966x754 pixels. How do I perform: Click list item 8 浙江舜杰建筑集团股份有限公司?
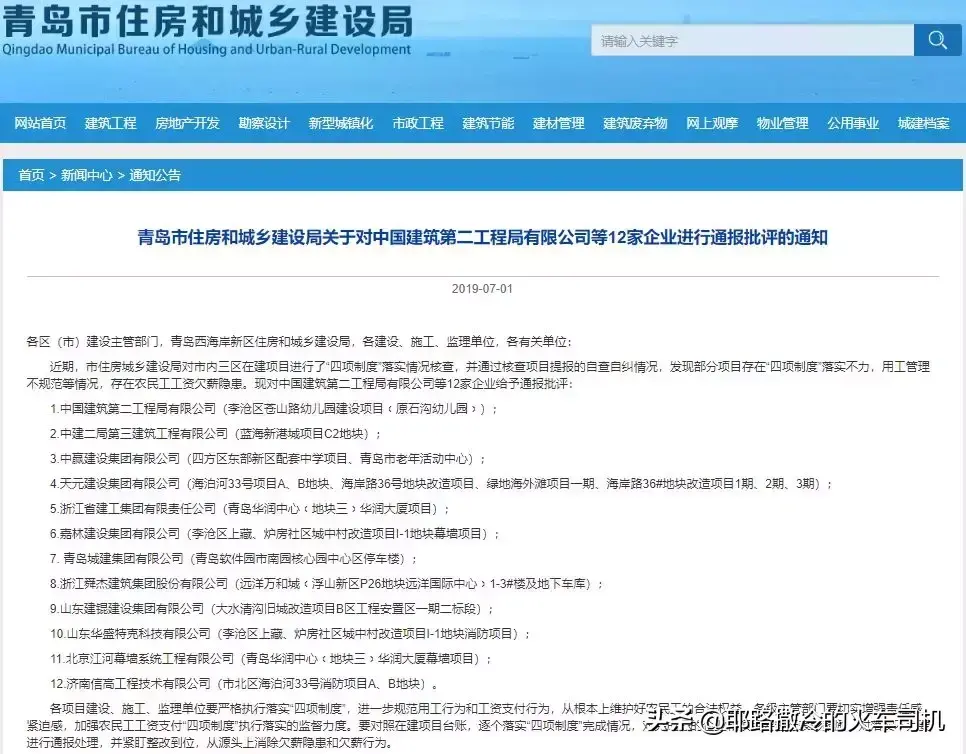point(327,583)
